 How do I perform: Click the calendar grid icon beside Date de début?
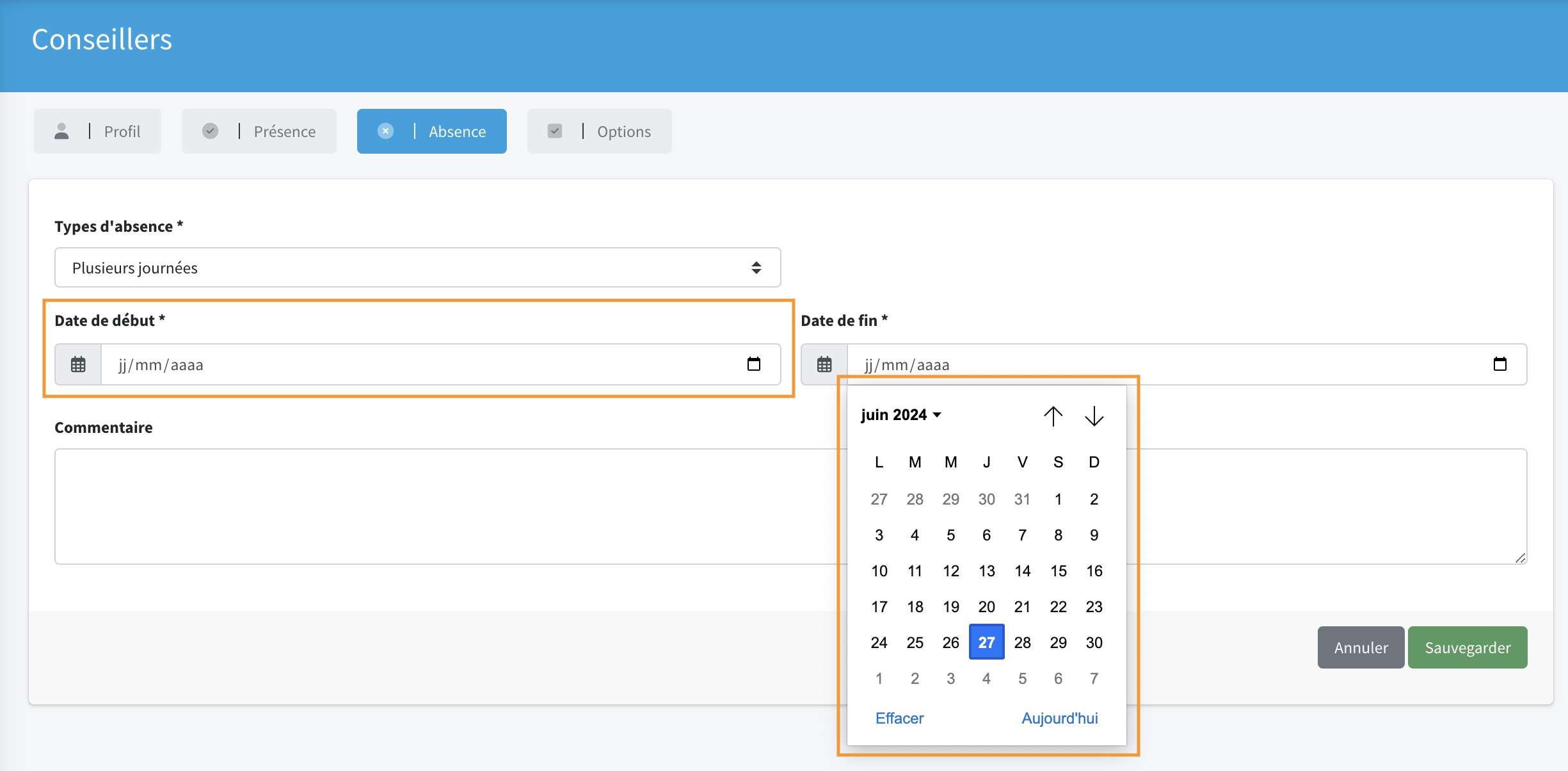tap(78, 364)
